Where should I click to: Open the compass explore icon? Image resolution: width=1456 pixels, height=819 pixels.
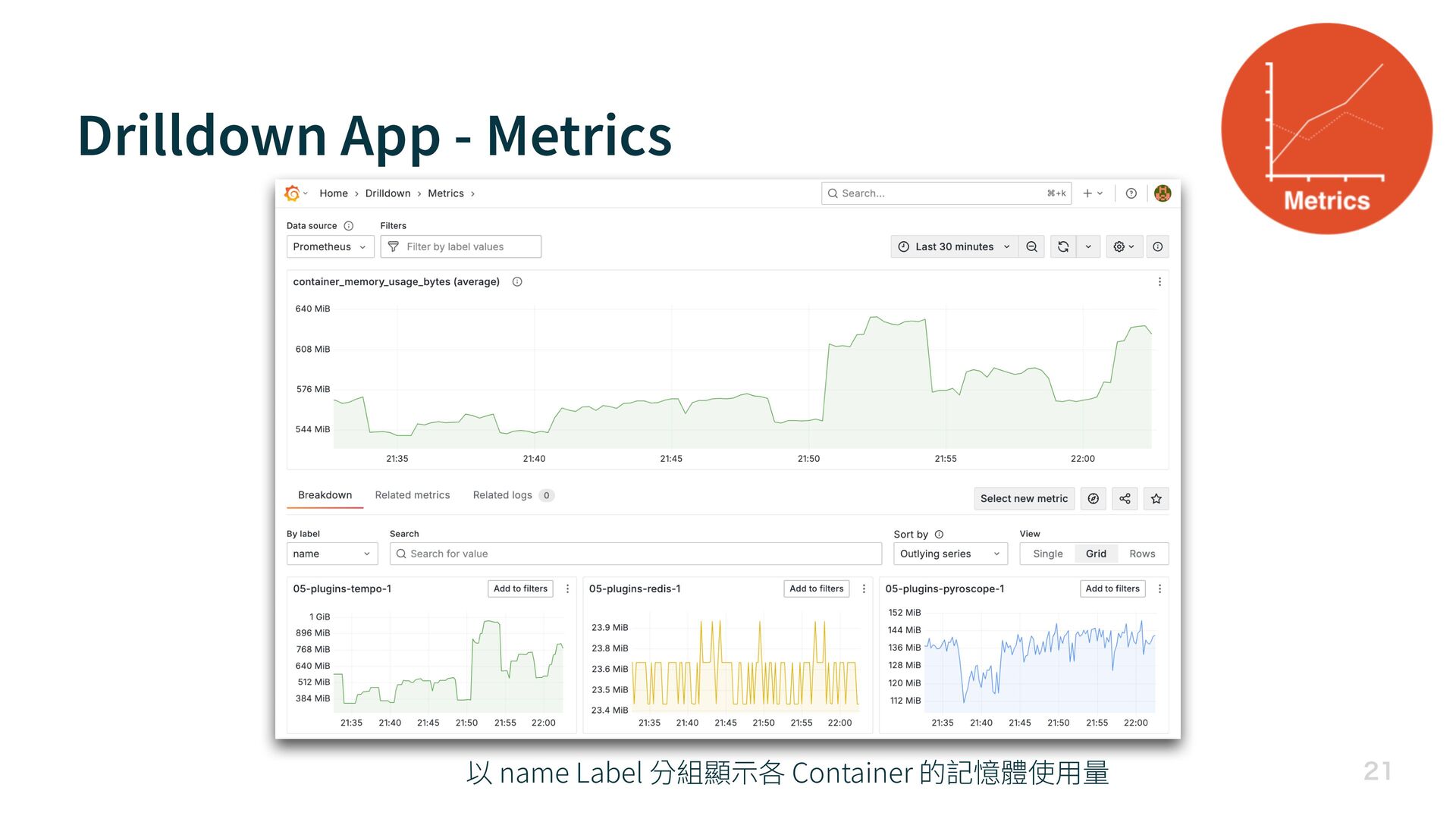[1093, 498]
